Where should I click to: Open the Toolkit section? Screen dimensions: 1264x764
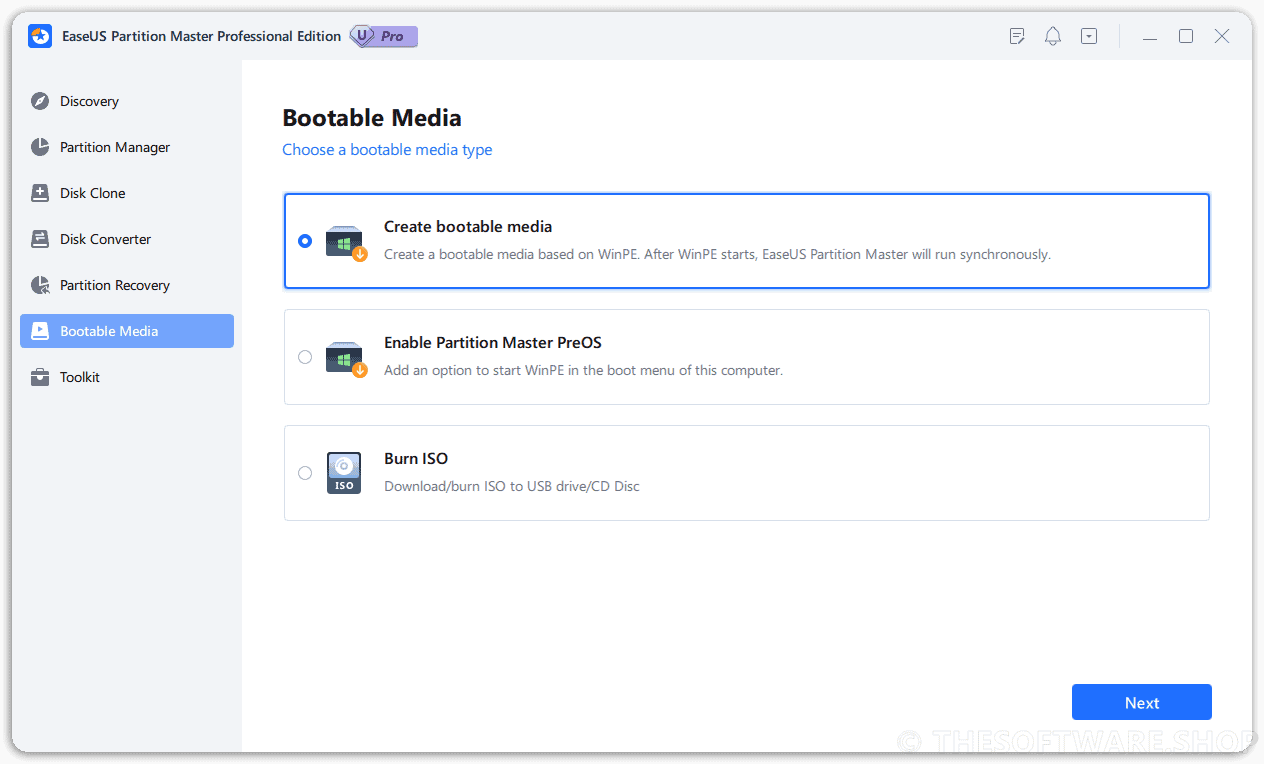click(x=127, y=377)
